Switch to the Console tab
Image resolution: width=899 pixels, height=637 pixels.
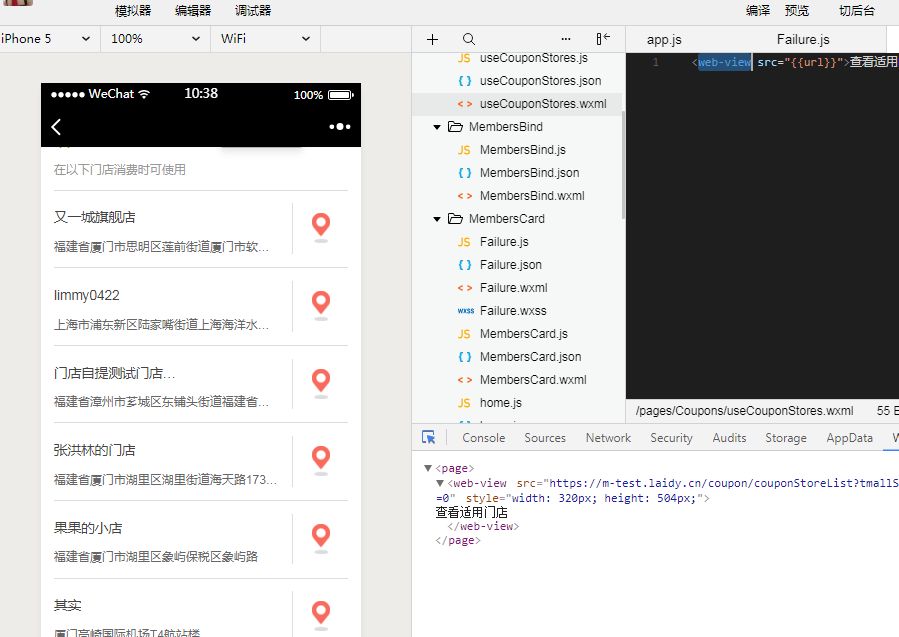pyautogui.click(x=483, y=438)
